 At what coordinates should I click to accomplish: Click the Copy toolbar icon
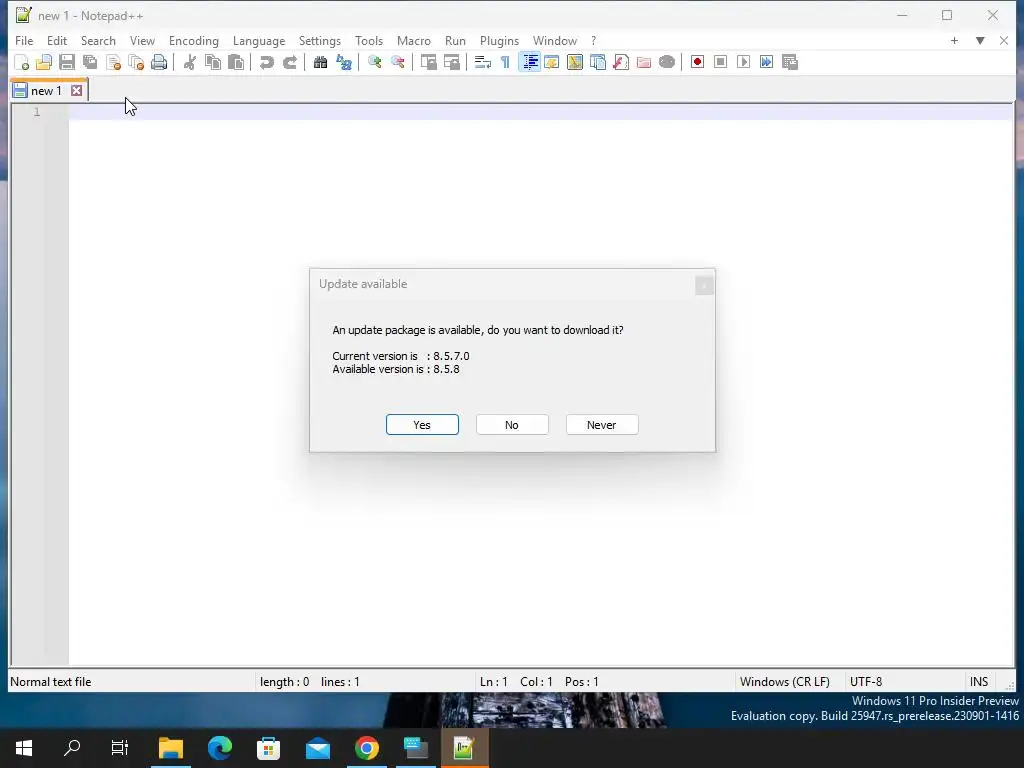pyautogui.click(x=213, y=62)
